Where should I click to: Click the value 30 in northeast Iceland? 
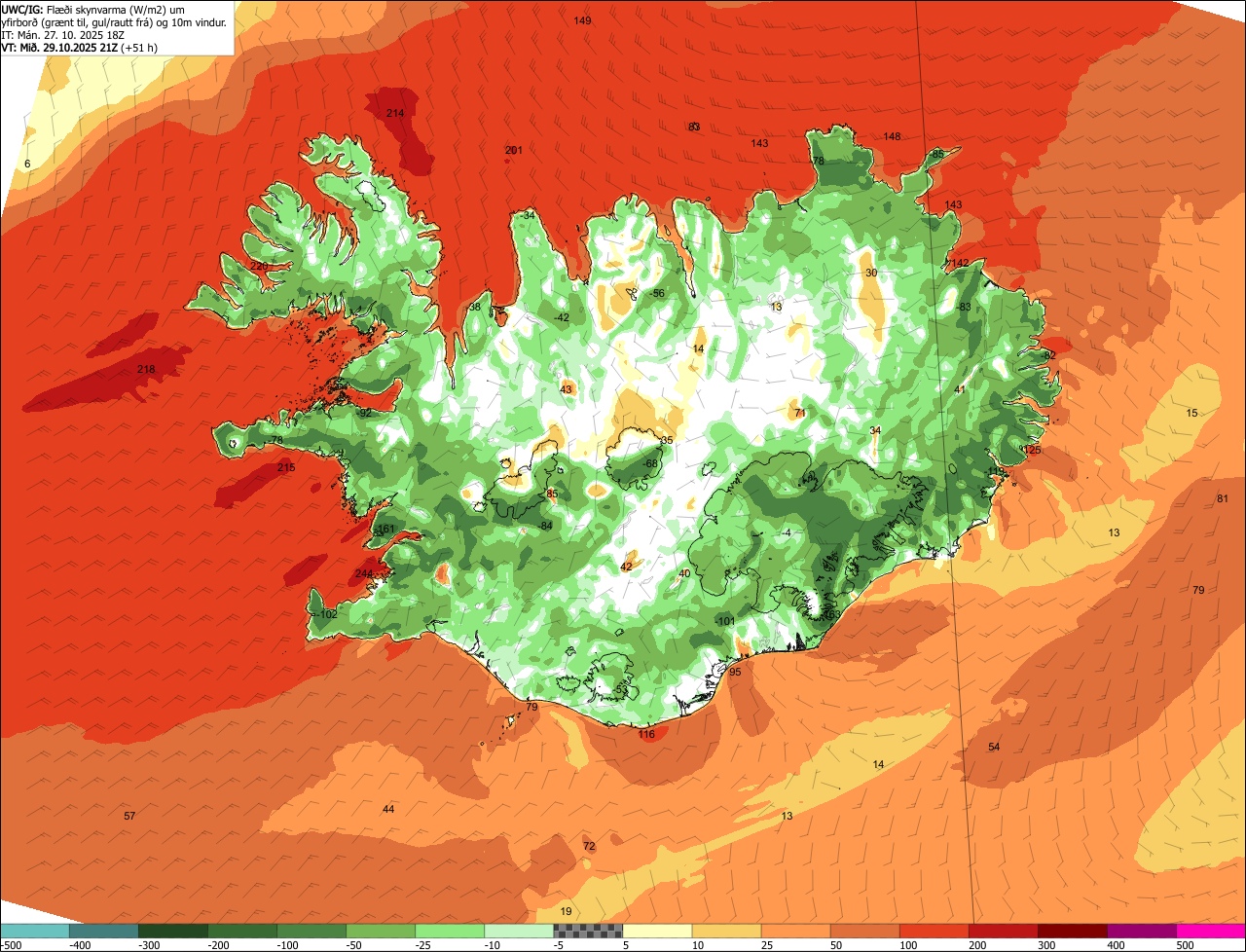click(x=871, y=273)
